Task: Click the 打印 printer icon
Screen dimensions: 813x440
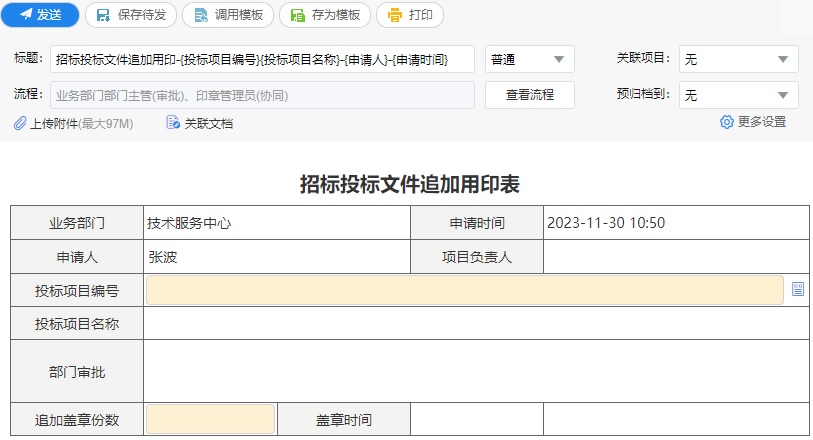Action: coord(395,16)
